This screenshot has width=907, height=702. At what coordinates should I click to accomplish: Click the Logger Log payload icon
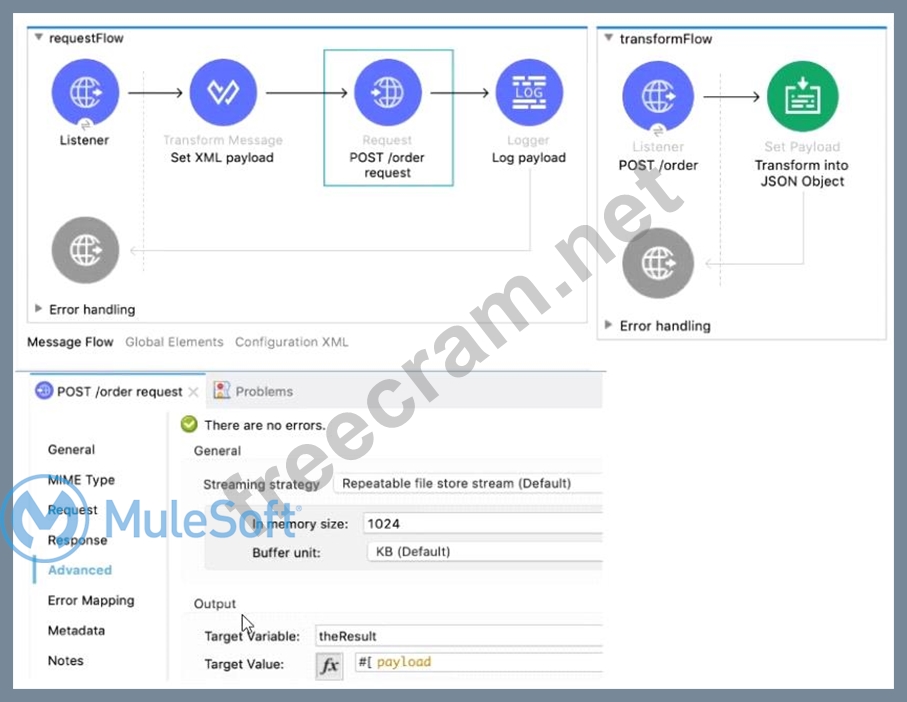pyautogui.click(x=529, y=93)
